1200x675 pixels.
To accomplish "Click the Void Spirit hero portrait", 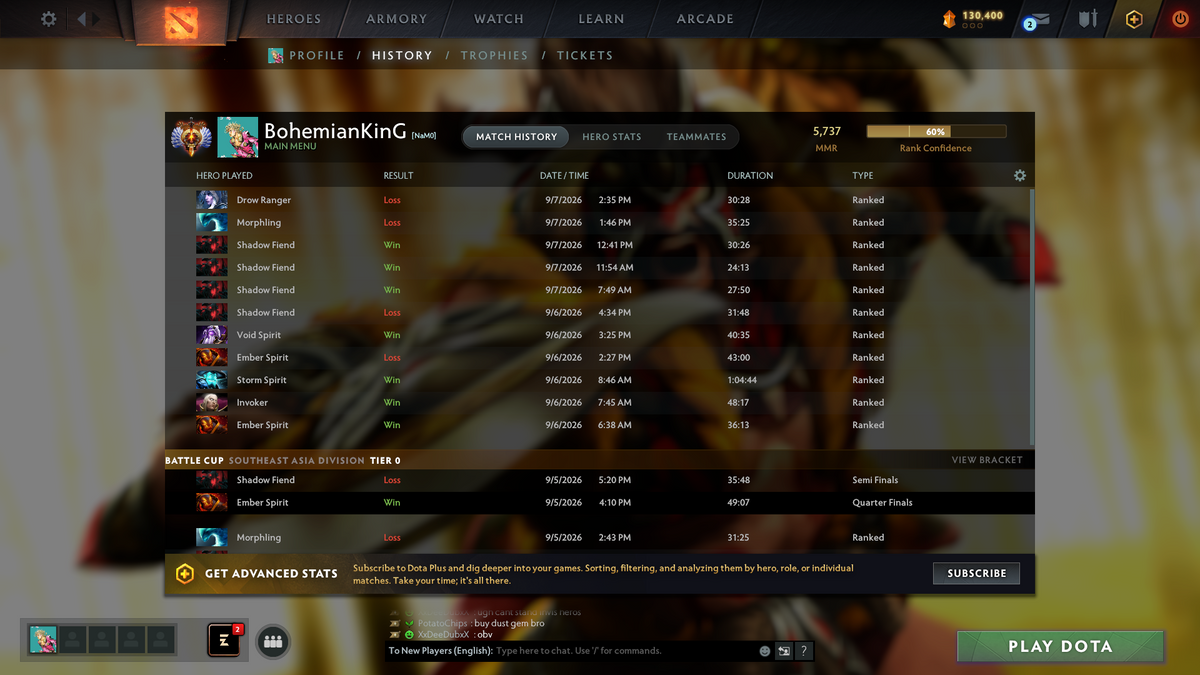I will point(212,335).
